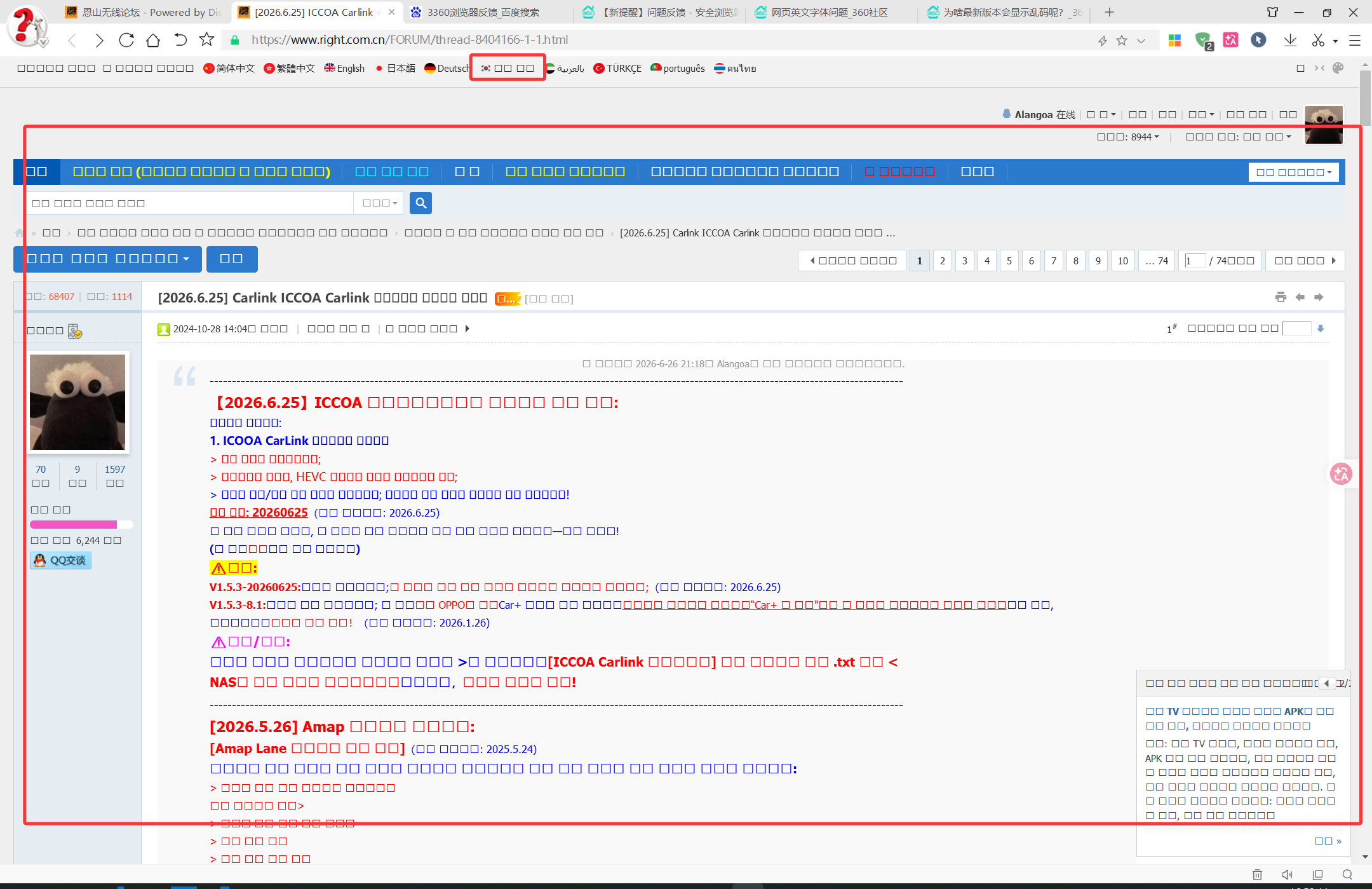This screenshot has width=1372, height=889.
Task: Click the skin/clothing icon in title bar
Action: [1272, 12]
